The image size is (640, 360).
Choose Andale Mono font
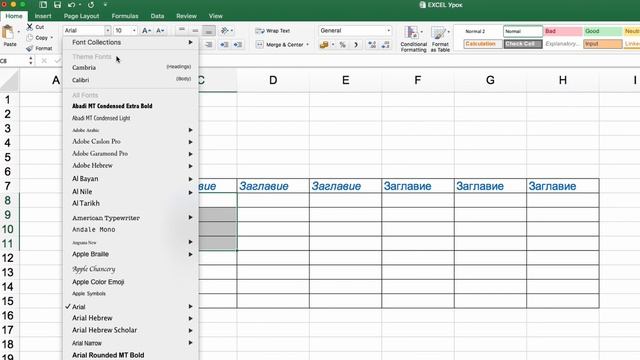pos(131,229)
